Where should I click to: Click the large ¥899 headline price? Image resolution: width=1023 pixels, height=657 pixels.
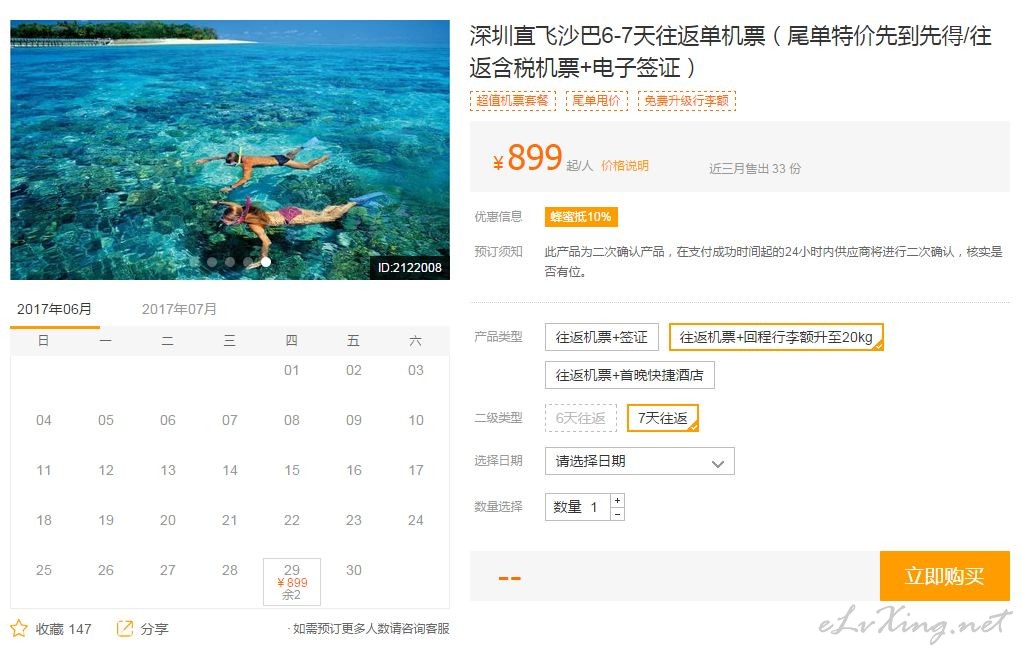[528, 157]
